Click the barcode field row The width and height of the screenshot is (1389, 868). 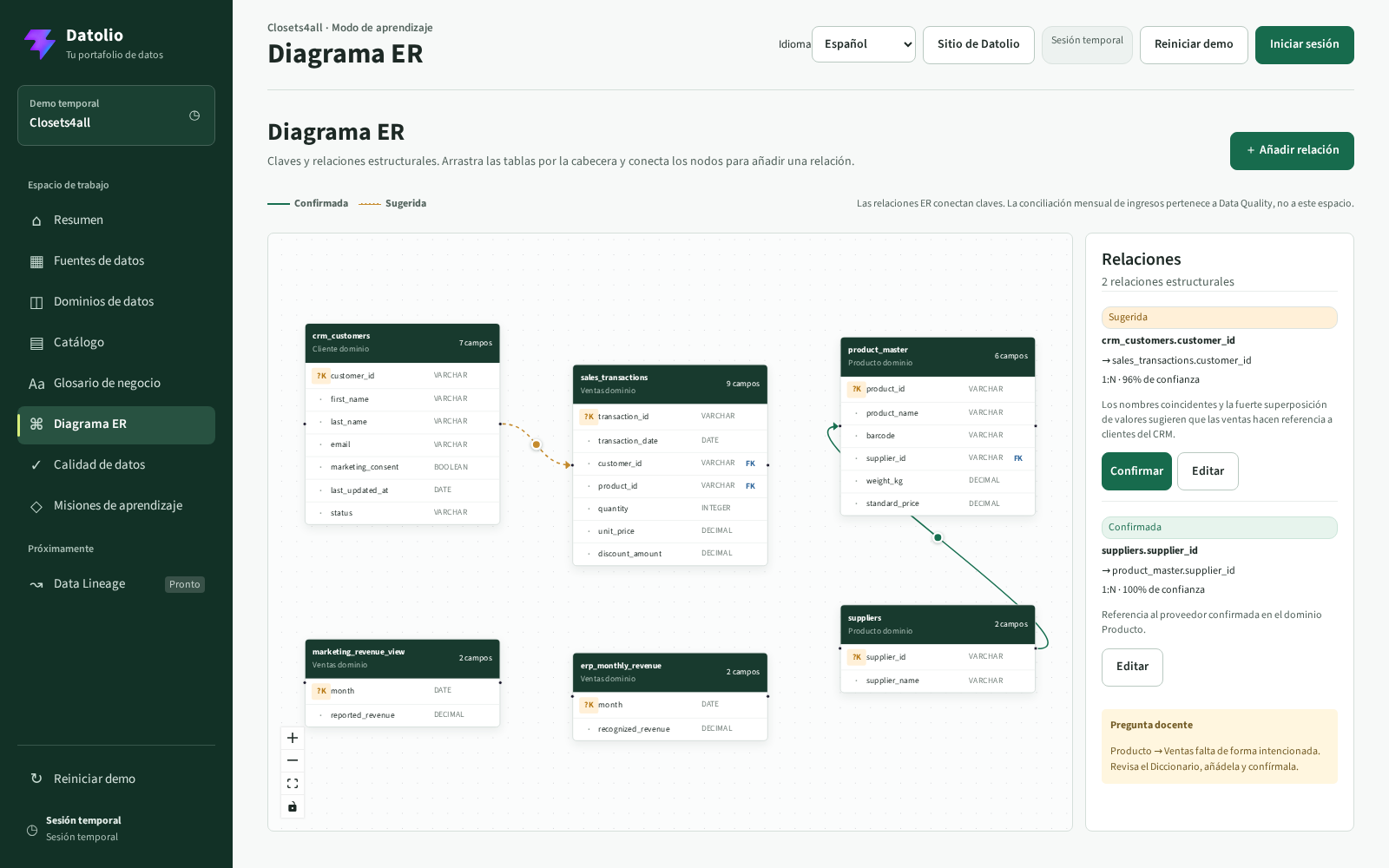pyautogui.click(x=938, y=436)
